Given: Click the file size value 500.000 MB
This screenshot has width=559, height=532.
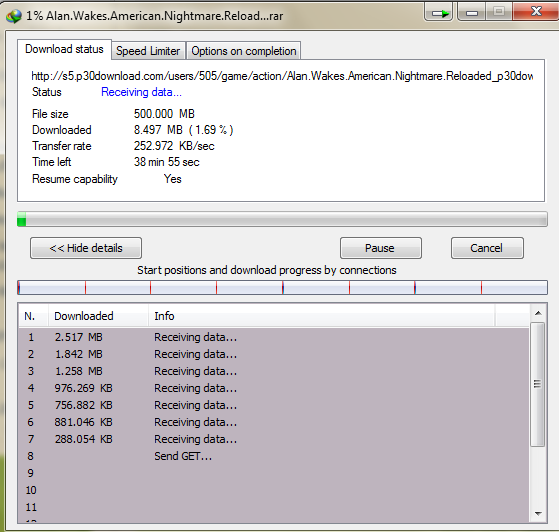Looking at the screenshot, I should 164,114.
